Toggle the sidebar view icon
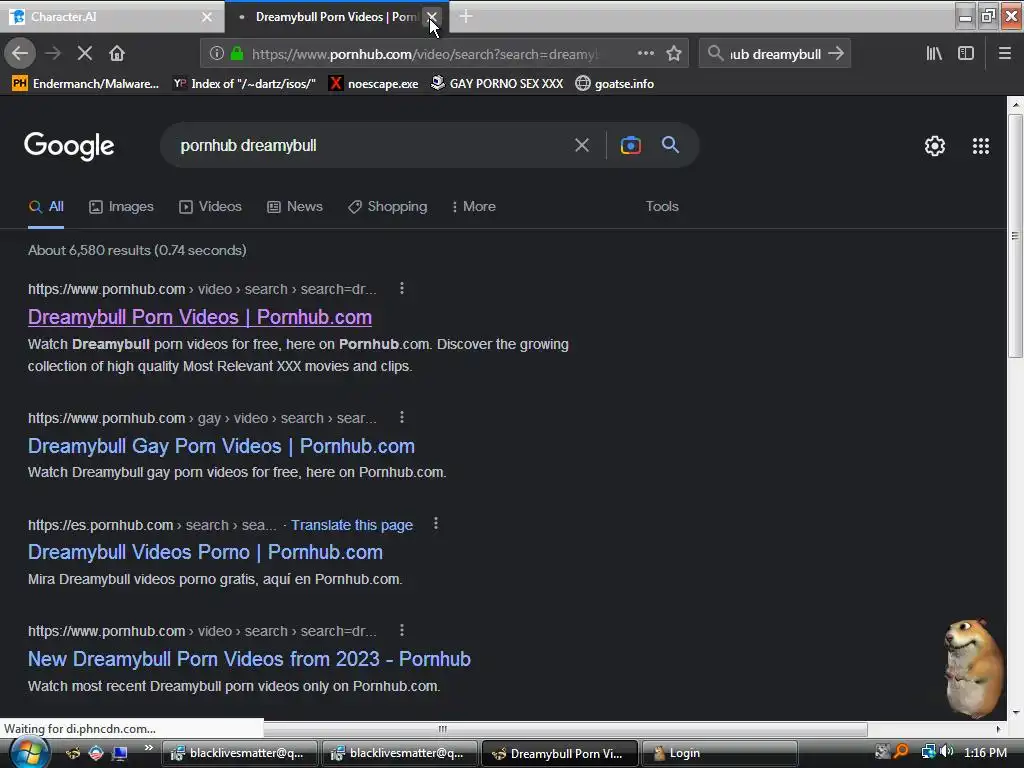This screenshot has height=768, width=1024. 966,54
